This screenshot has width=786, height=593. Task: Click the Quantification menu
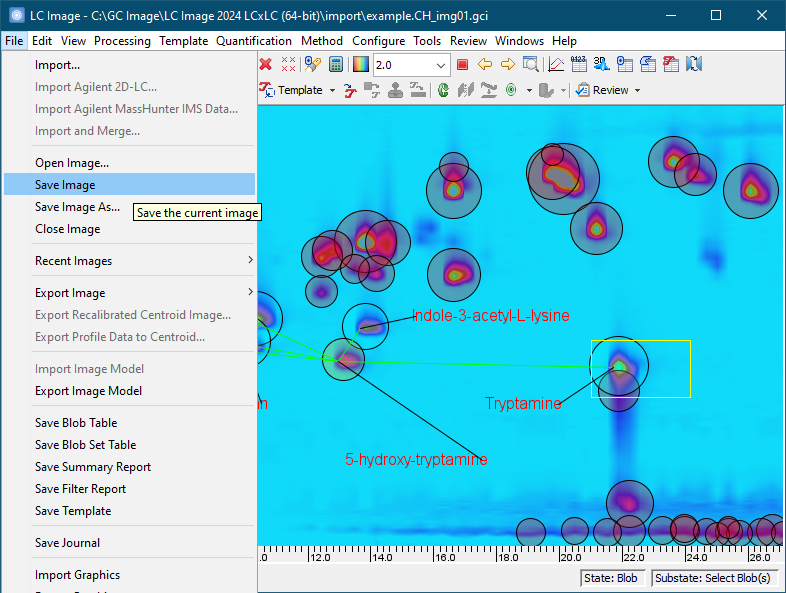click(254, 41)
